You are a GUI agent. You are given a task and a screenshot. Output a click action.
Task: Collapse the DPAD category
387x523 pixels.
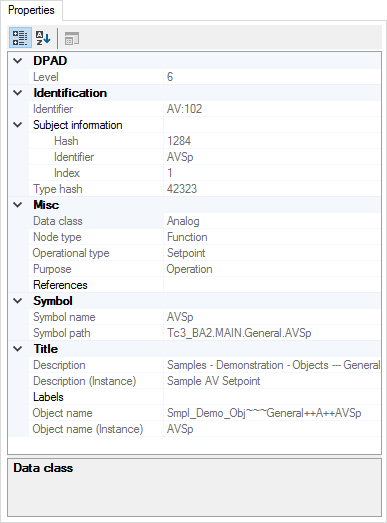[18, 61]
